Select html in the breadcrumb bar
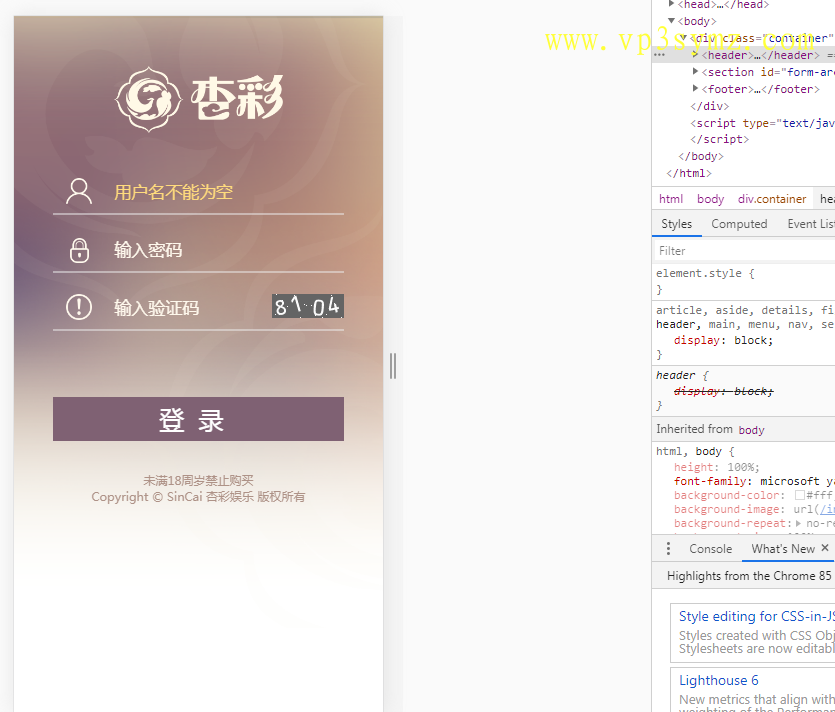The height and width of the screenshot is (712, 835). [x=671, y=199]
